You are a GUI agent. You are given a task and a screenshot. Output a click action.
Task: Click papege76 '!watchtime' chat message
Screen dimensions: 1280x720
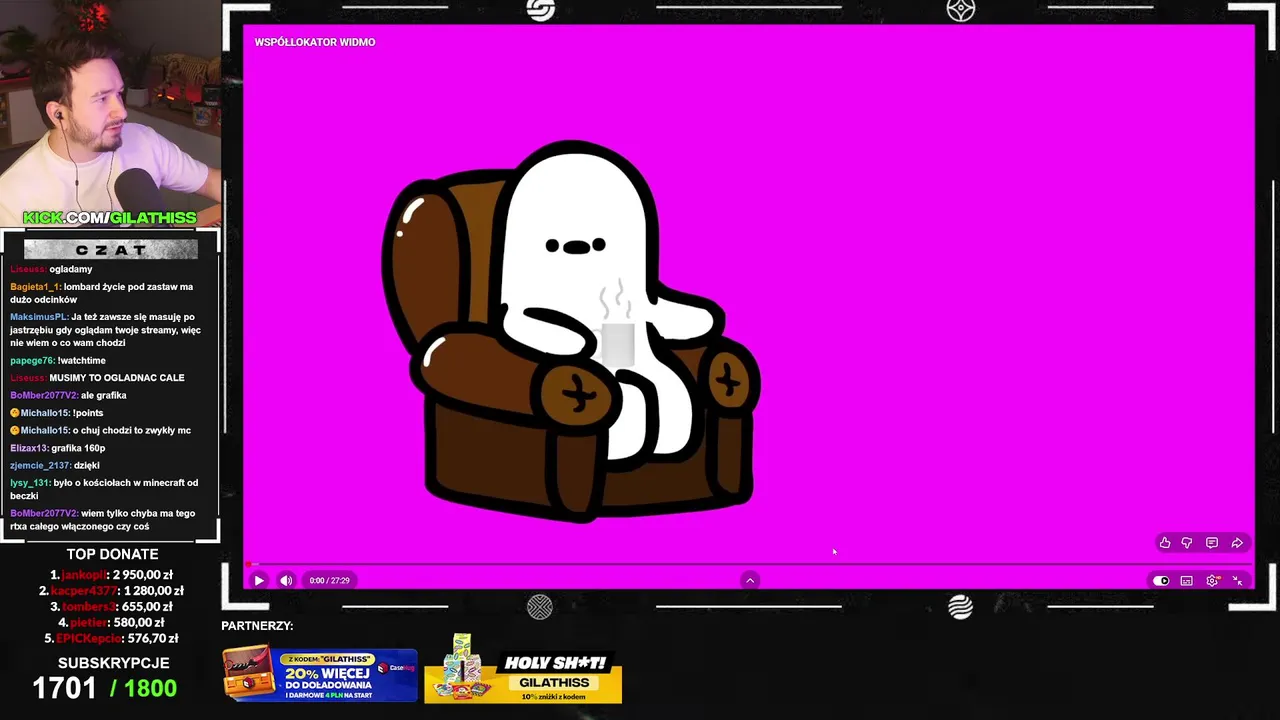pos(58,360)
